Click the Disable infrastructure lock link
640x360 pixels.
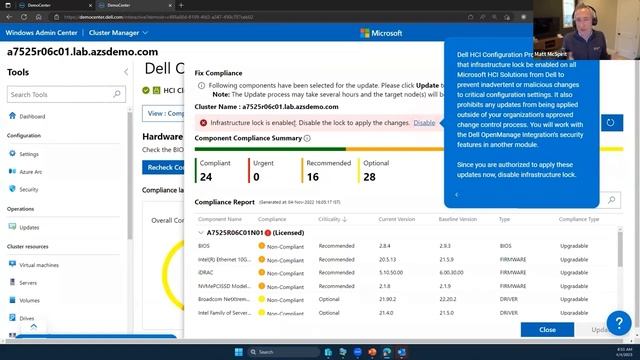coord(424,123)
